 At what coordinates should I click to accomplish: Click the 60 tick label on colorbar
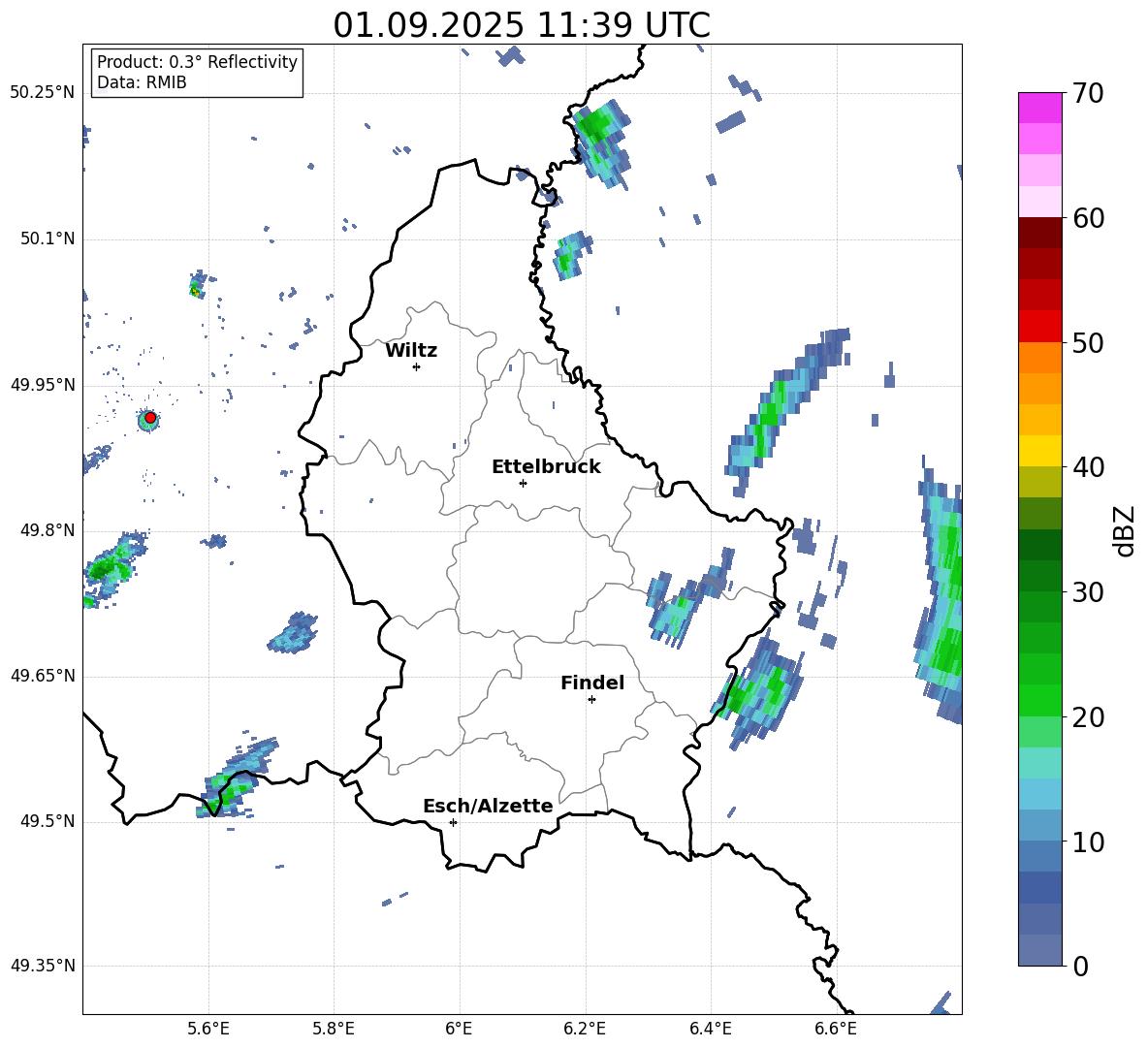point(1088,218)
